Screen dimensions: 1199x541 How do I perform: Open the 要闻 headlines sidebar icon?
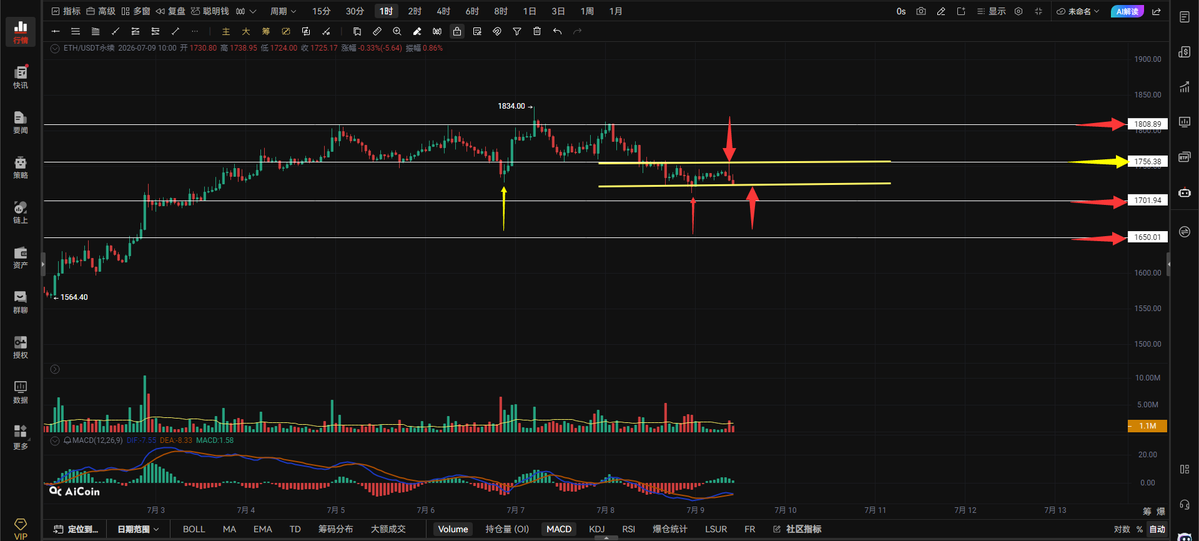click(x=21, y=122)
